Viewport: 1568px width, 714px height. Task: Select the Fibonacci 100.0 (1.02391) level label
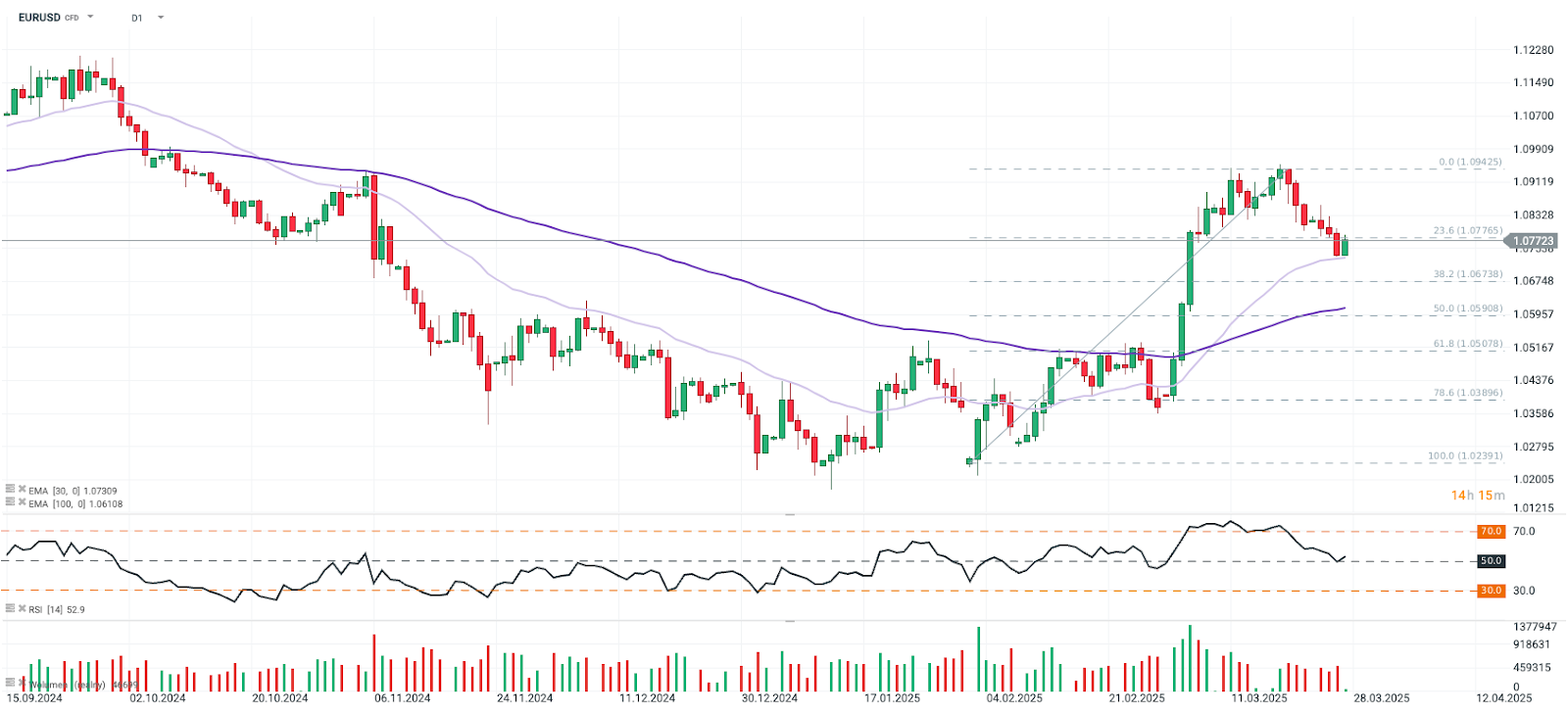tap(1464, 456)
